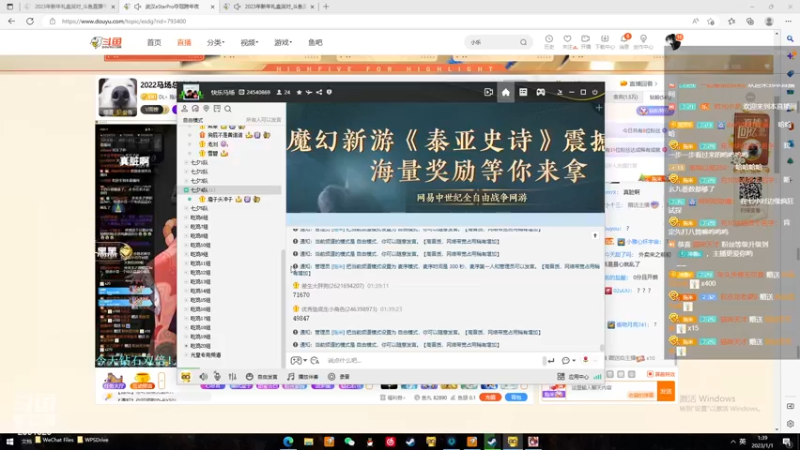Open the owl emoji icon at YY bottom bar

pyautogui.click(x=186, y=377)
